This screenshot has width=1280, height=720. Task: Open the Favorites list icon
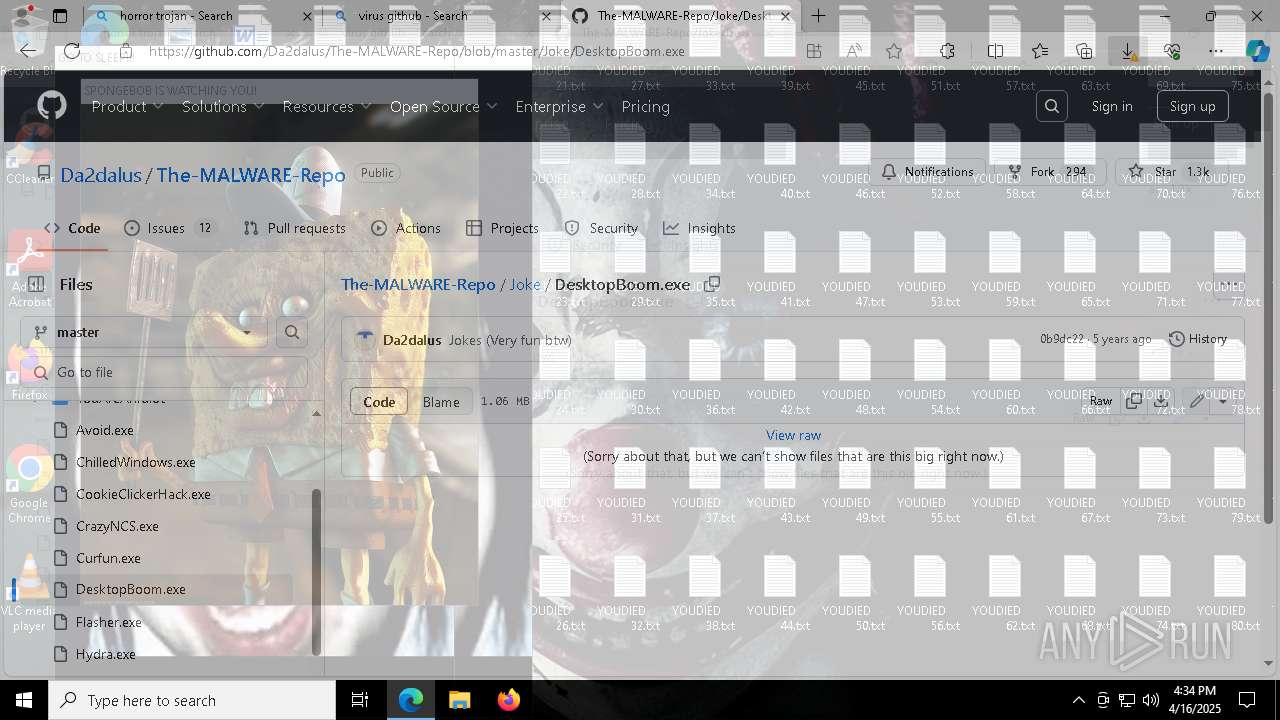(x=1040, y=51)
